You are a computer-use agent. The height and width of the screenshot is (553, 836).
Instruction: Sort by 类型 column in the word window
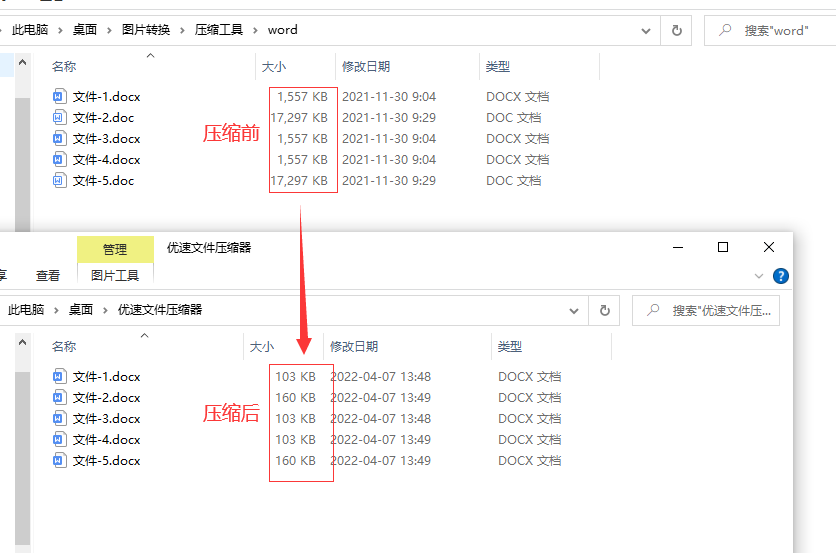click(x=498, y=67)
